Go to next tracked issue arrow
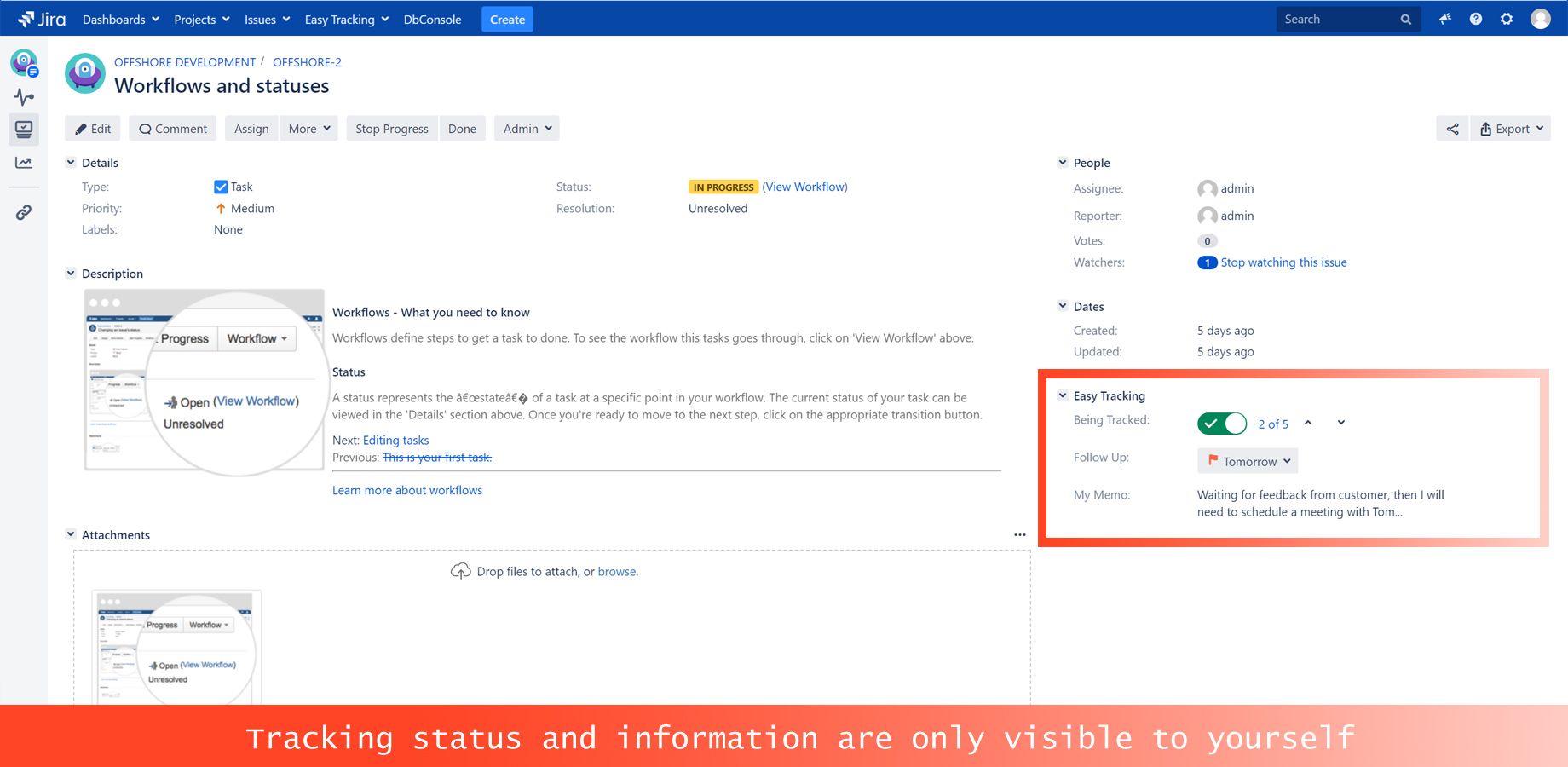This screenshot has height=767, width=1568. (x=1341, y=423)
